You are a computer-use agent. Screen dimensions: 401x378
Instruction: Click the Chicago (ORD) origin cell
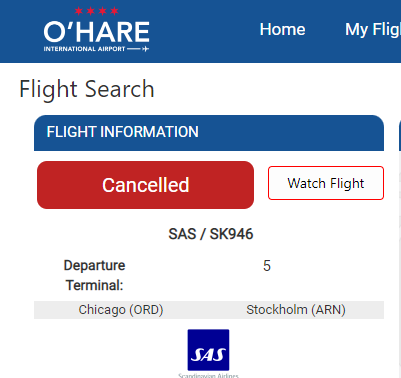click(x=121, y=310)
